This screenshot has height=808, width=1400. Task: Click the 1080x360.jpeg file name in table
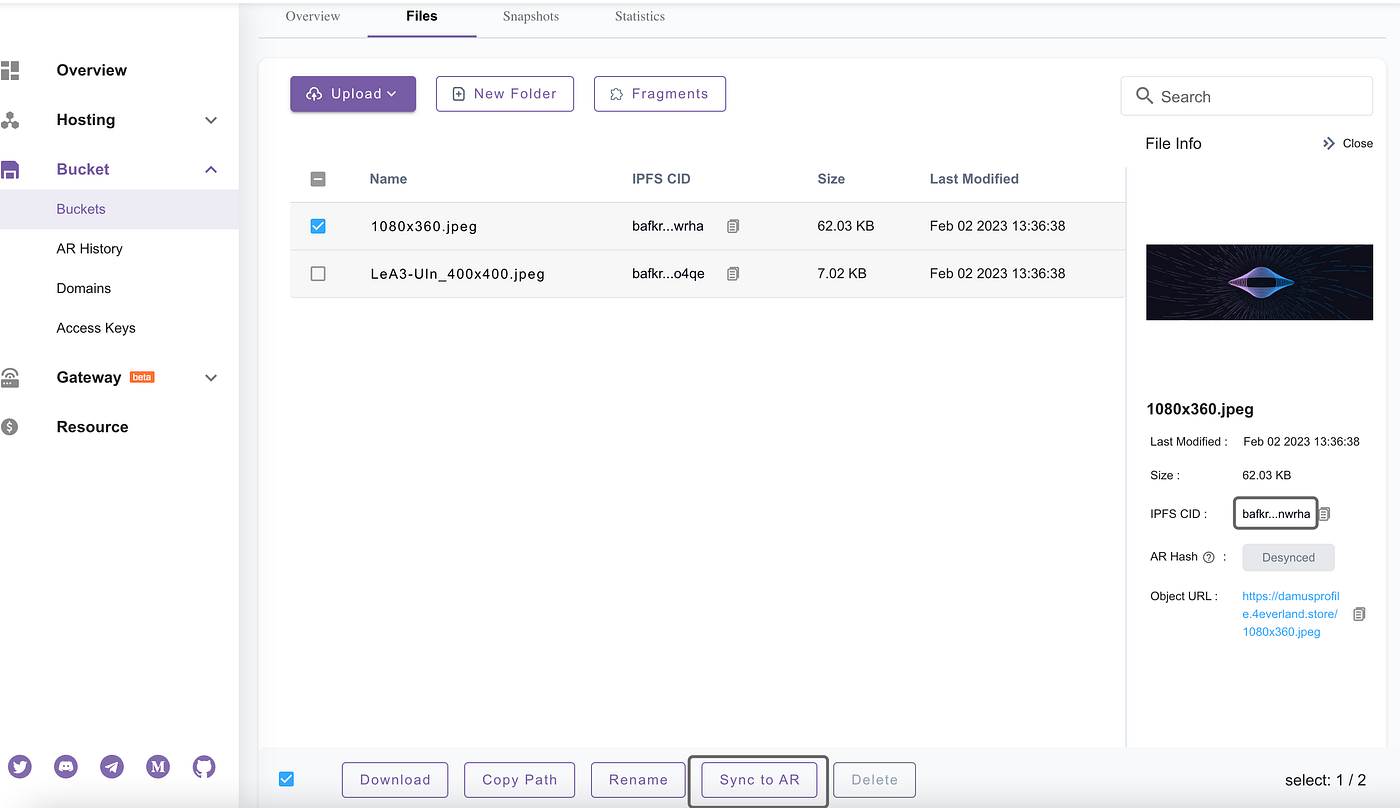[x=424, y=226]
